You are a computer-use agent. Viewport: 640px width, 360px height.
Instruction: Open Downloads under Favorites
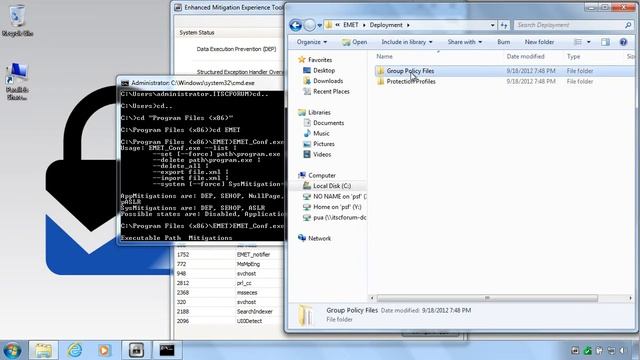328,81
